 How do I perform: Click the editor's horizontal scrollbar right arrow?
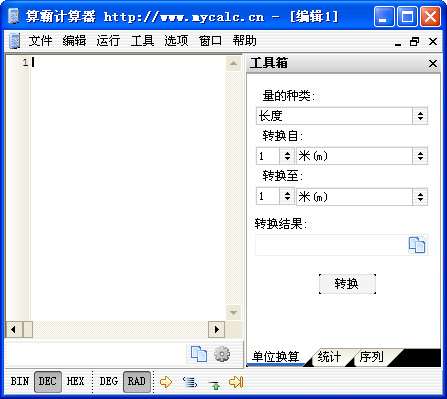pos(217,330)
